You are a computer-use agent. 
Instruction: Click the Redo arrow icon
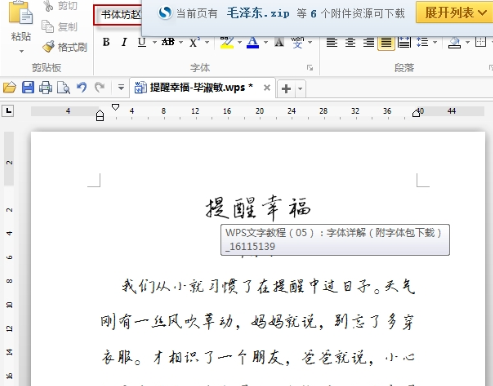(x=99, y=88)
